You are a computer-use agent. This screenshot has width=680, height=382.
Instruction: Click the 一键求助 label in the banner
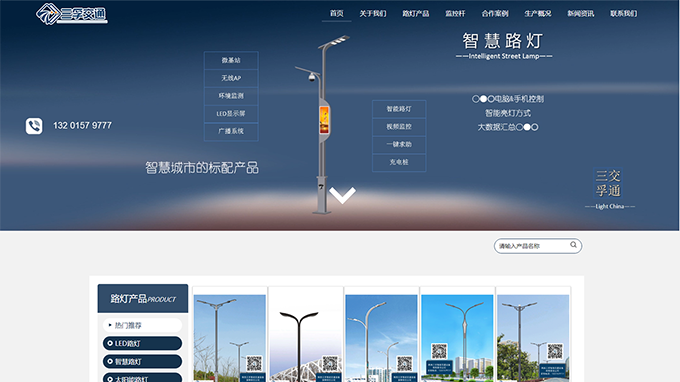pos(399,144)
